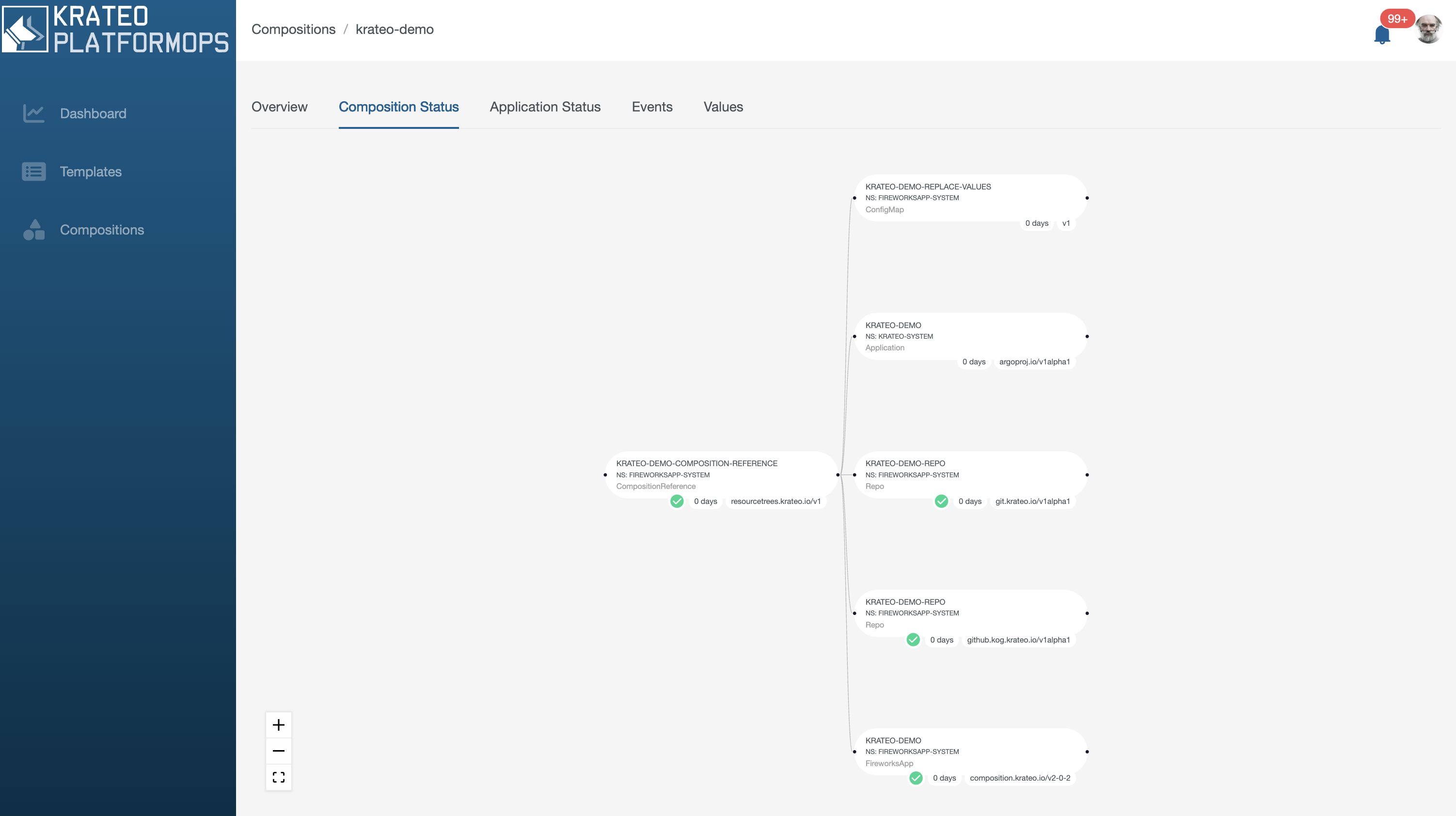Click the 99+ notification badge
This screenshot has width=1456, height=816.
pyautogui.click(x=1397, y=18)
